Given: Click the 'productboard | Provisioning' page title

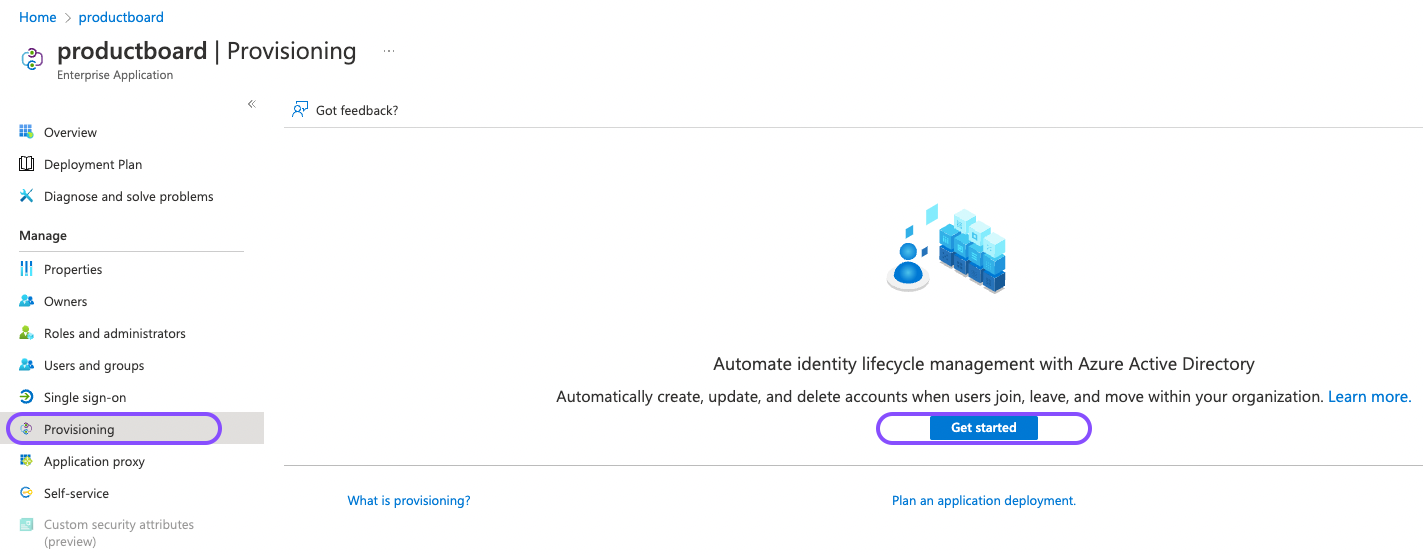Looking at the screenshot, I should 207,51.
